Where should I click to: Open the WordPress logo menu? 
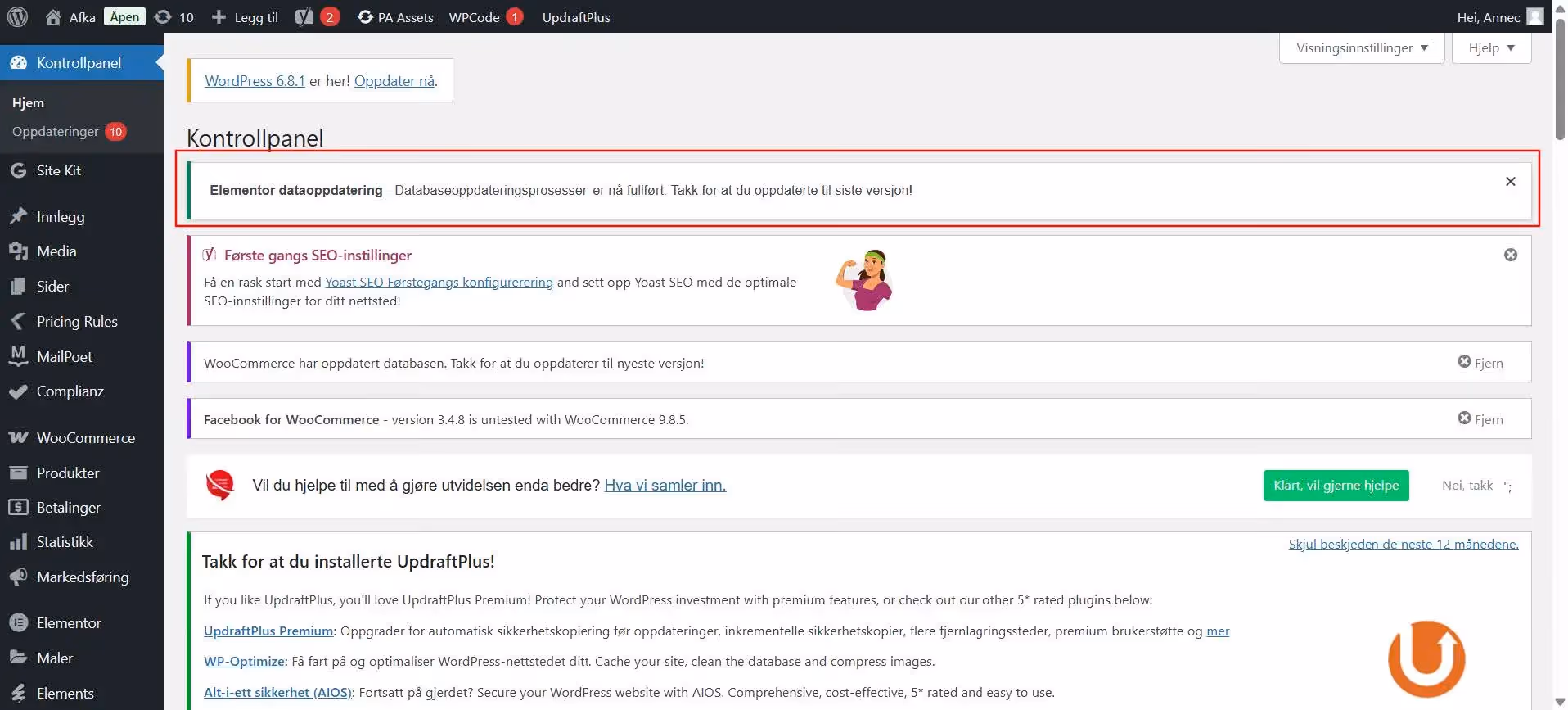(x=17, y=16)
